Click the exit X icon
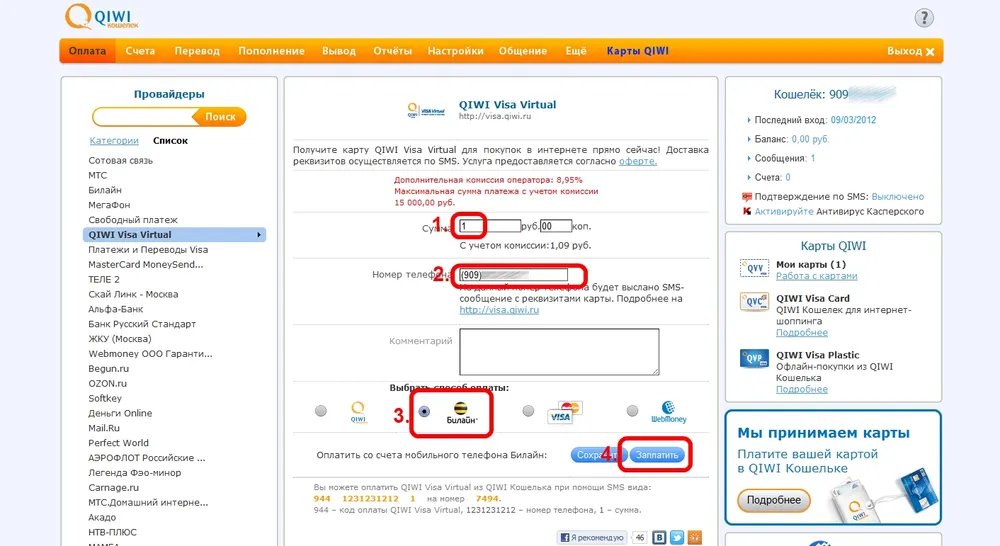The width and height of the screenshot is (1000, 546). (930, 52)
